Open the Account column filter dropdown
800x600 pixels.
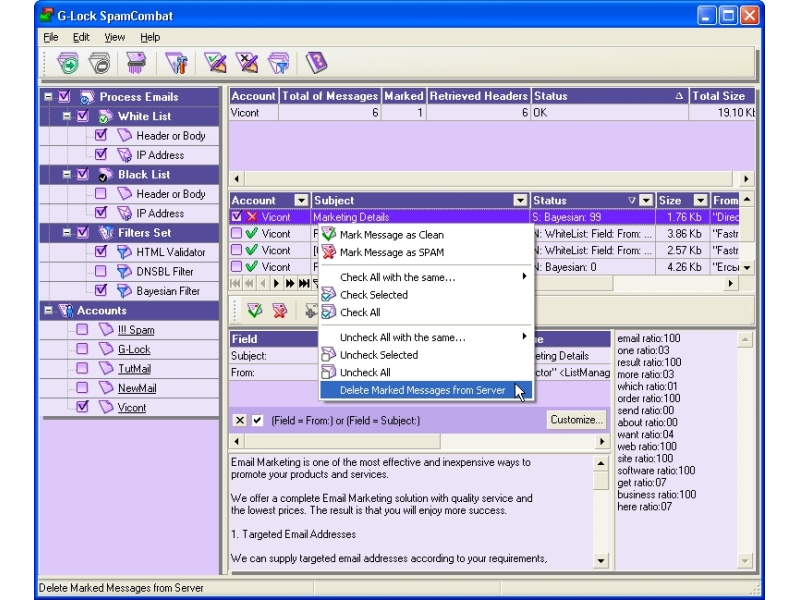[301, 201]
